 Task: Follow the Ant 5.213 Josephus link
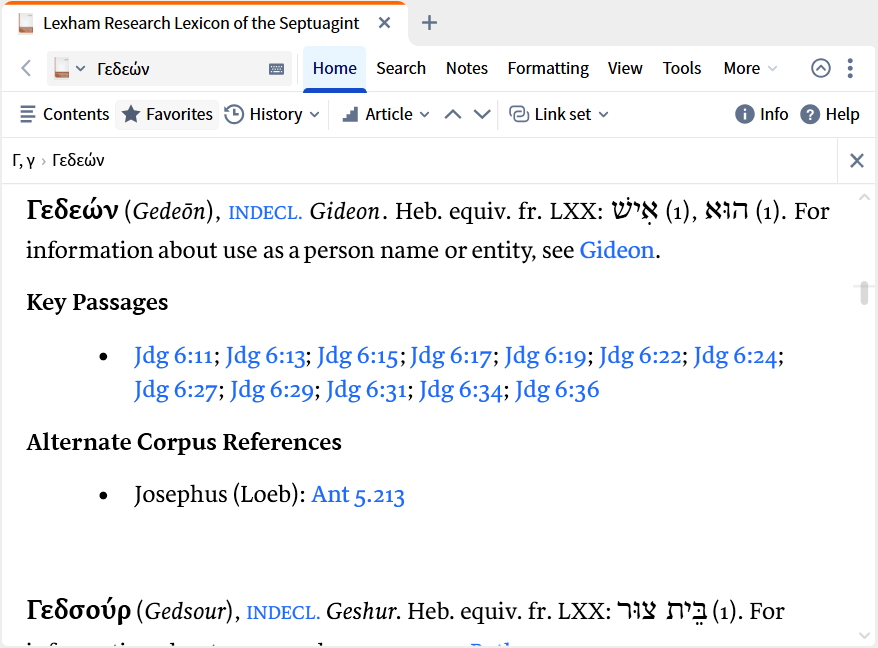click(x=358, y=494)
